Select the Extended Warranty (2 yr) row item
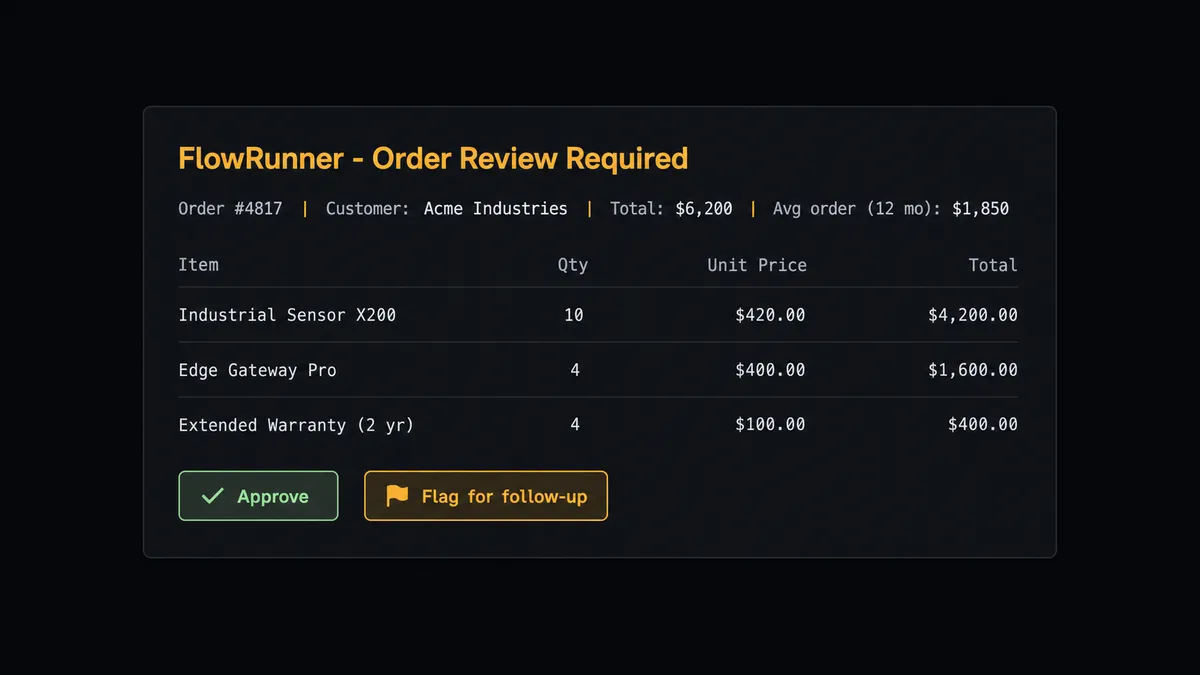 (x=296, y=425)
